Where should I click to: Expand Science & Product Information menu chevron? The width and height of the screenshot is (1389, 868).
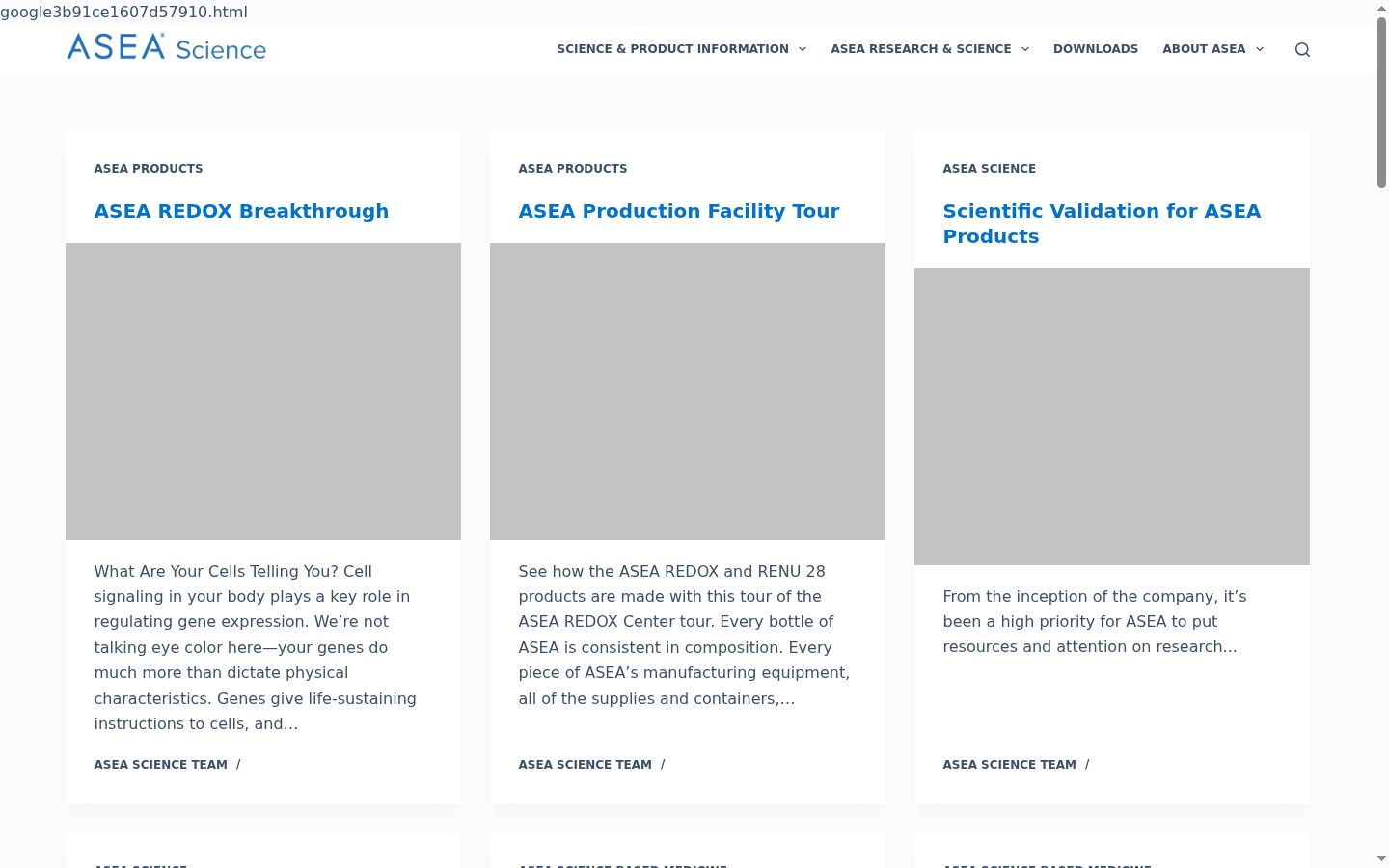point(802,49)
